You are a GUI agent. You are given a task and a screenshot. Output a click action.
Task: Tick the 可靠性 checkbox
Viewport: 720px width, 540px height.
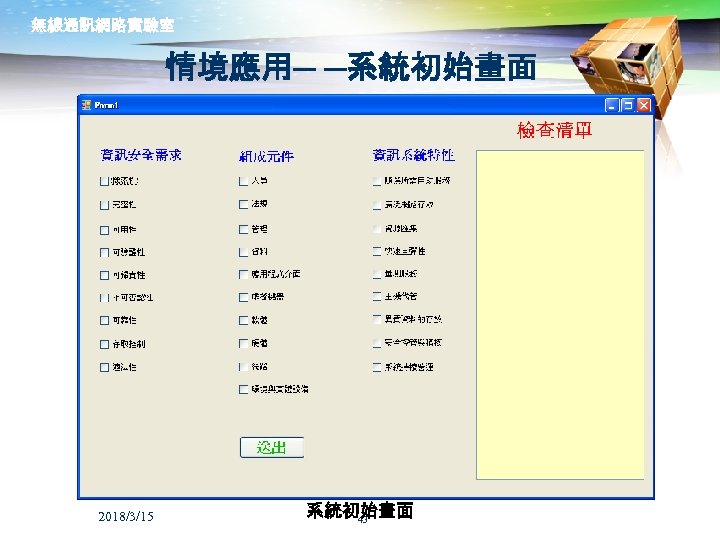pyautogui.click(x=104, y=321)
